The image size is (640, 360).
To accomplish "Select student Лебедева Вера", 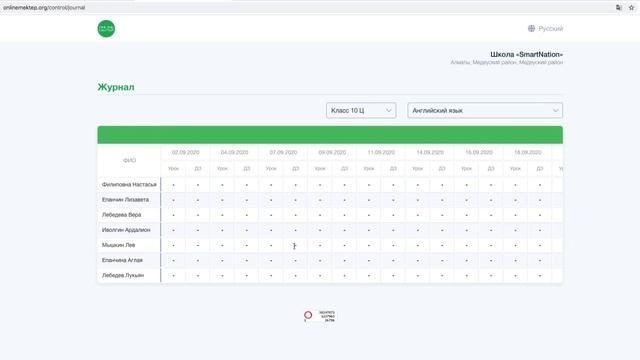I will (x=122, y=215).
